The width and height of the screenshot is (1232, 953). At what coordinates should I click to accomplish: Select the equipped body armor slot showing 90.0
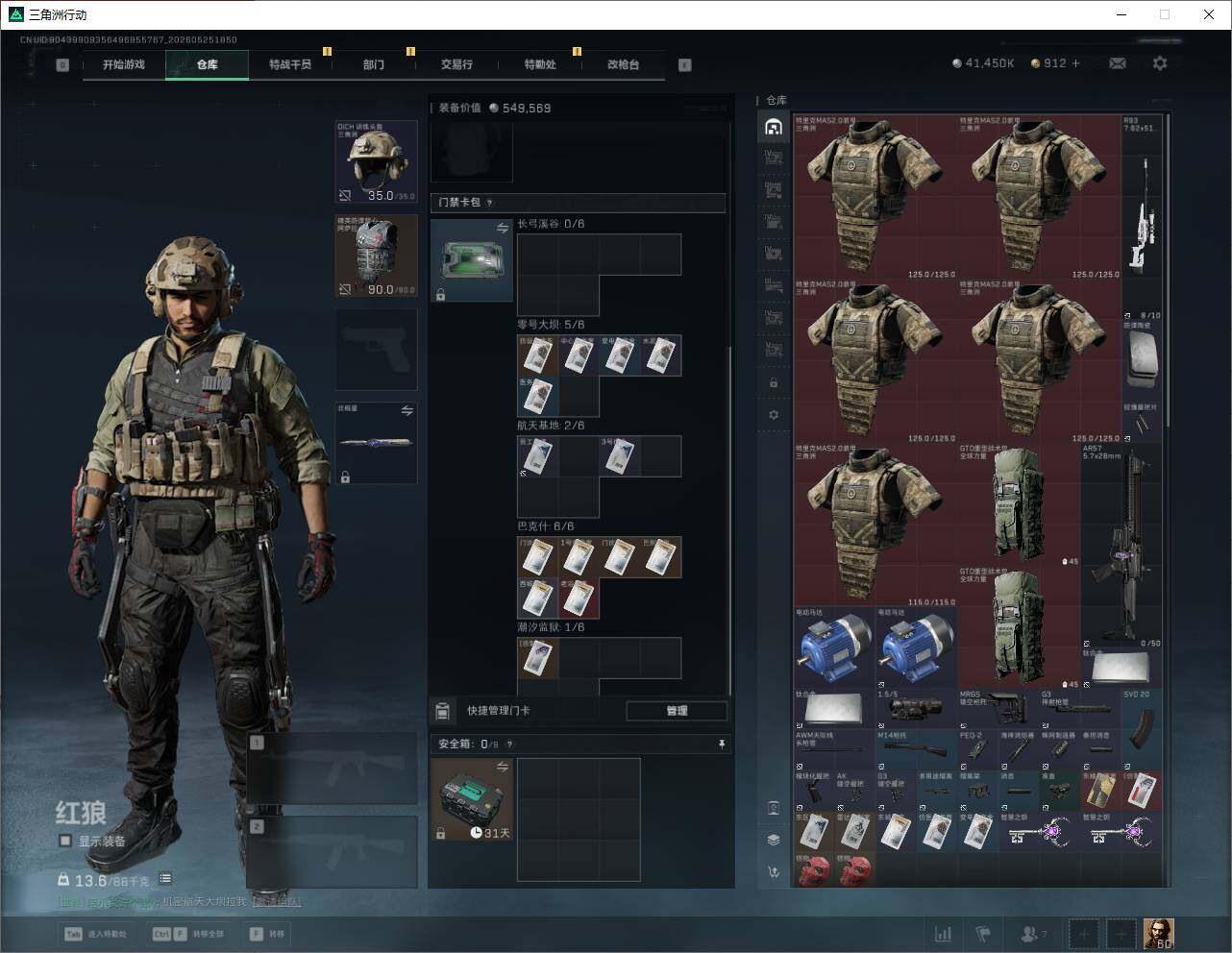click(376, 256)
